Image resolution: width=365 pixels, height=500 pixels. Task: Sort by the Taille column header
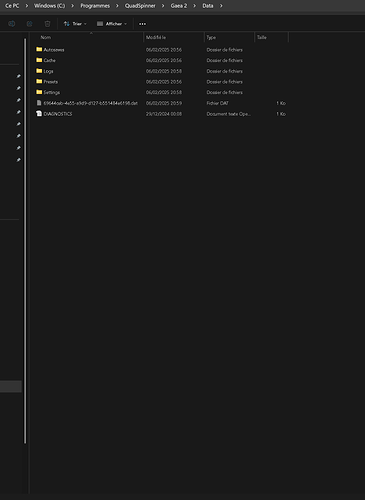(x=262, y=37)
